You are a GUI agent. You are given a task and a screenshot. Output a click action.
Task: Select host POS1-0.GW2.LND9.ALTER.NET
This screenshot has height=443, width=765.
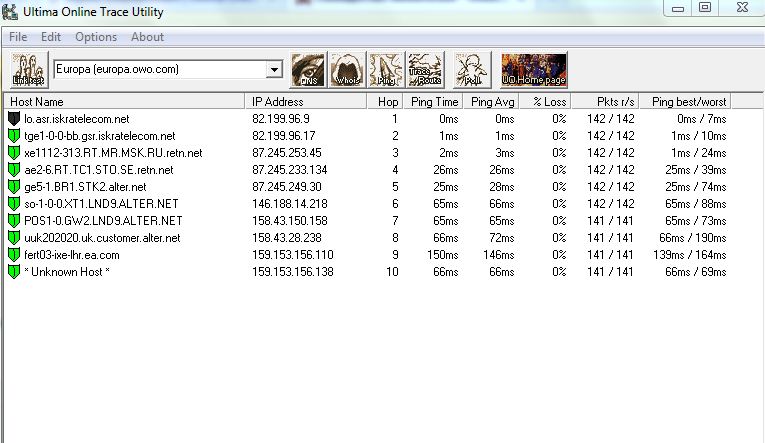[x=103, y=221]
